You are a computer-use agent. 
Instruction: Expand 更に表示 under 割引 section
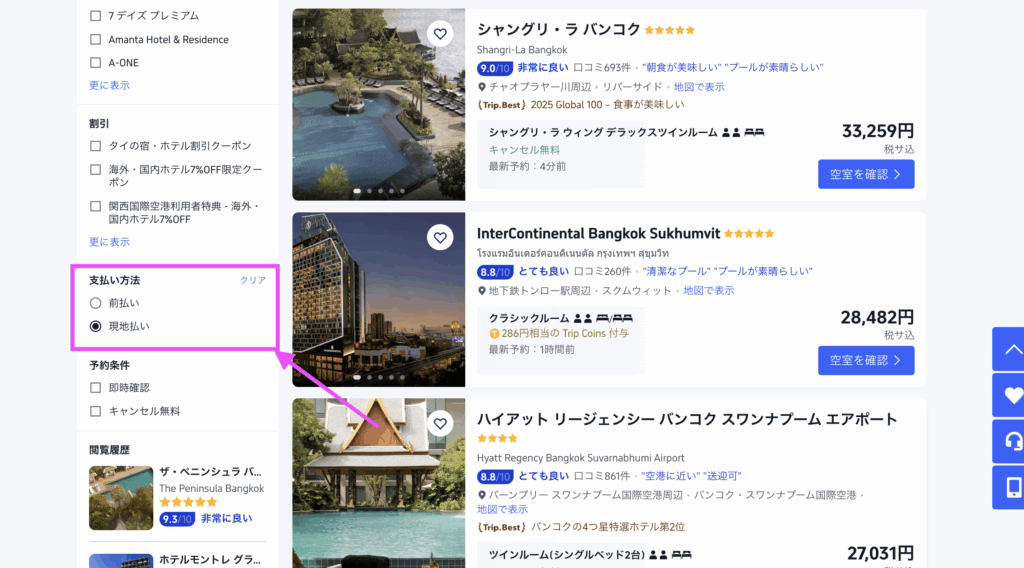(x=109, y=242)
